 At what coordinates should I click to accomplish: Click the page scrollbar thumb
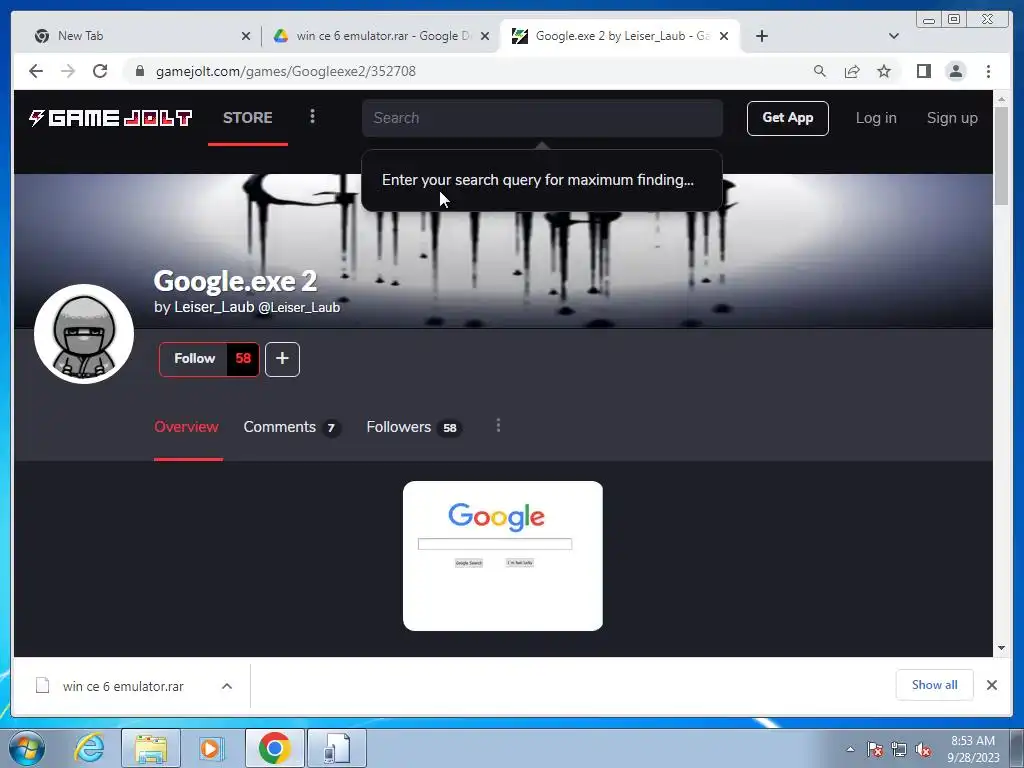1001,155
